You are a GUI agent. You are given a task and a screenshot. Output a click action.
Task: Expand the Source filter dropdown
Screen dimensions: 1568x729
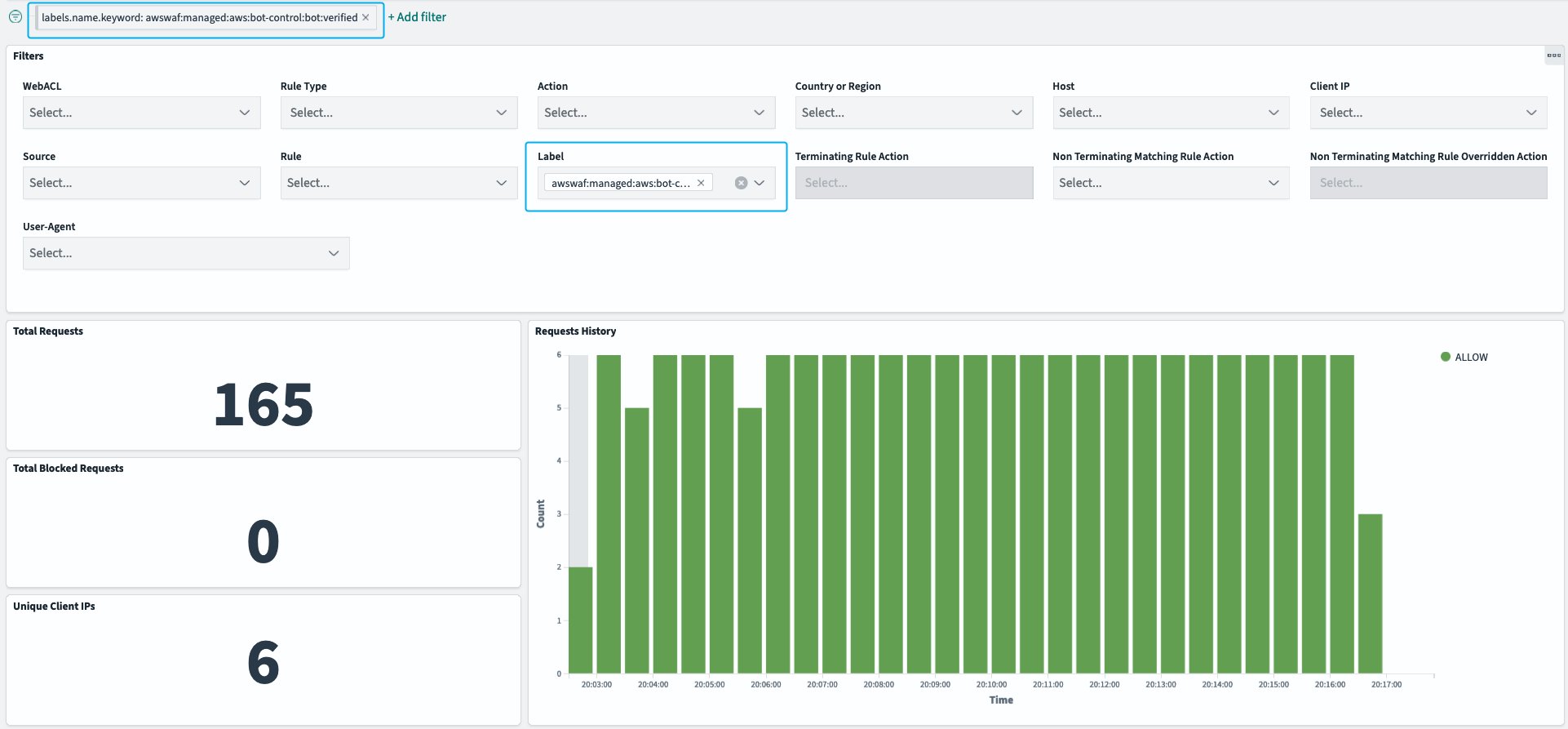(x=141, y=183)
